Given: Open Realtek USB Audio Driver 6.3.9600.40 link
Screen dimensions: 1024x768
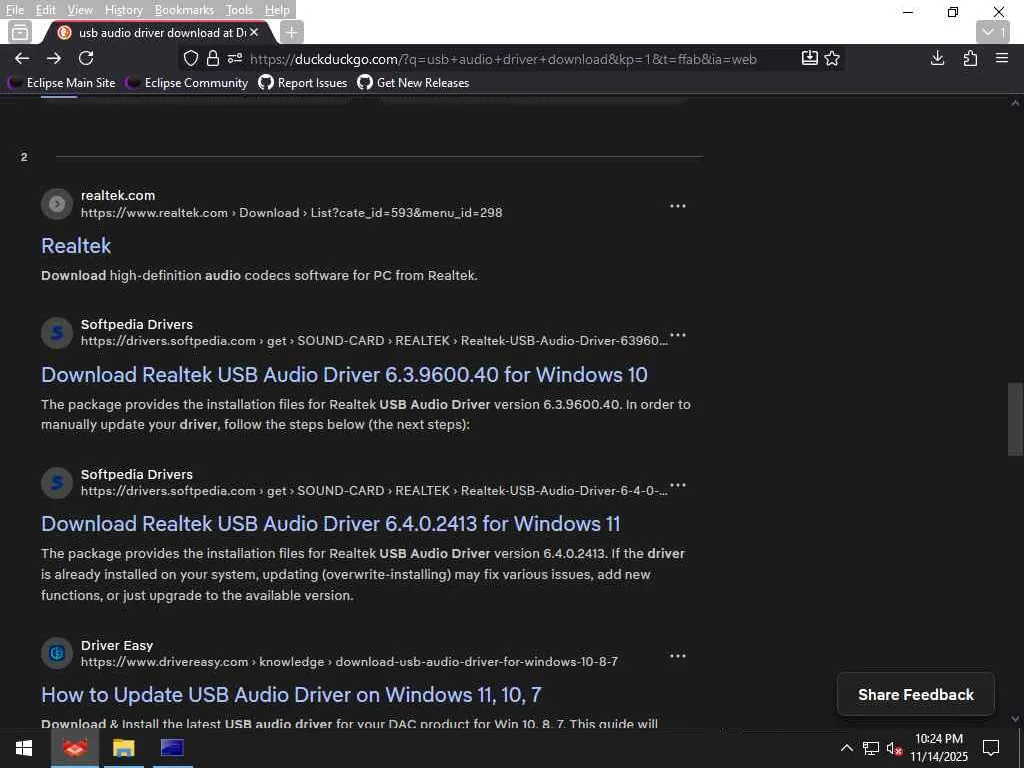Looking at the screenshot, I should [x=344, y=375].
